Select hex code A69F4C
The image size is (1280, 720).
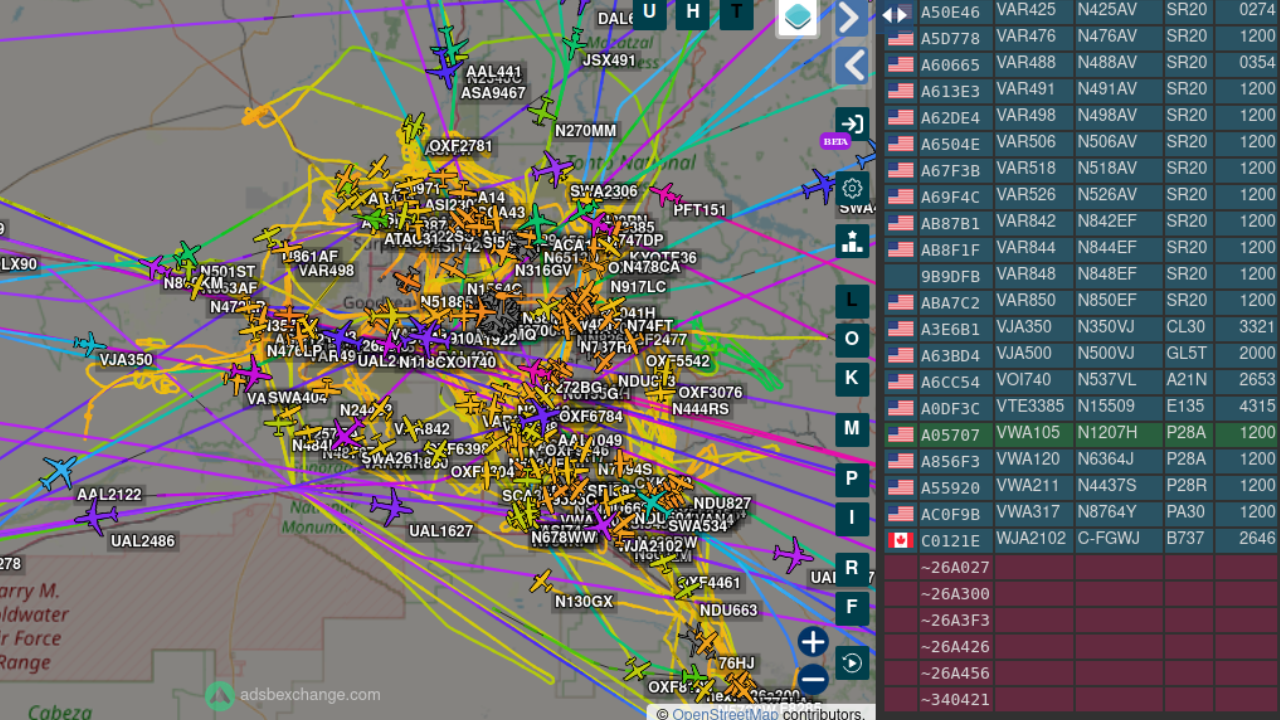(x=950, y=196)
